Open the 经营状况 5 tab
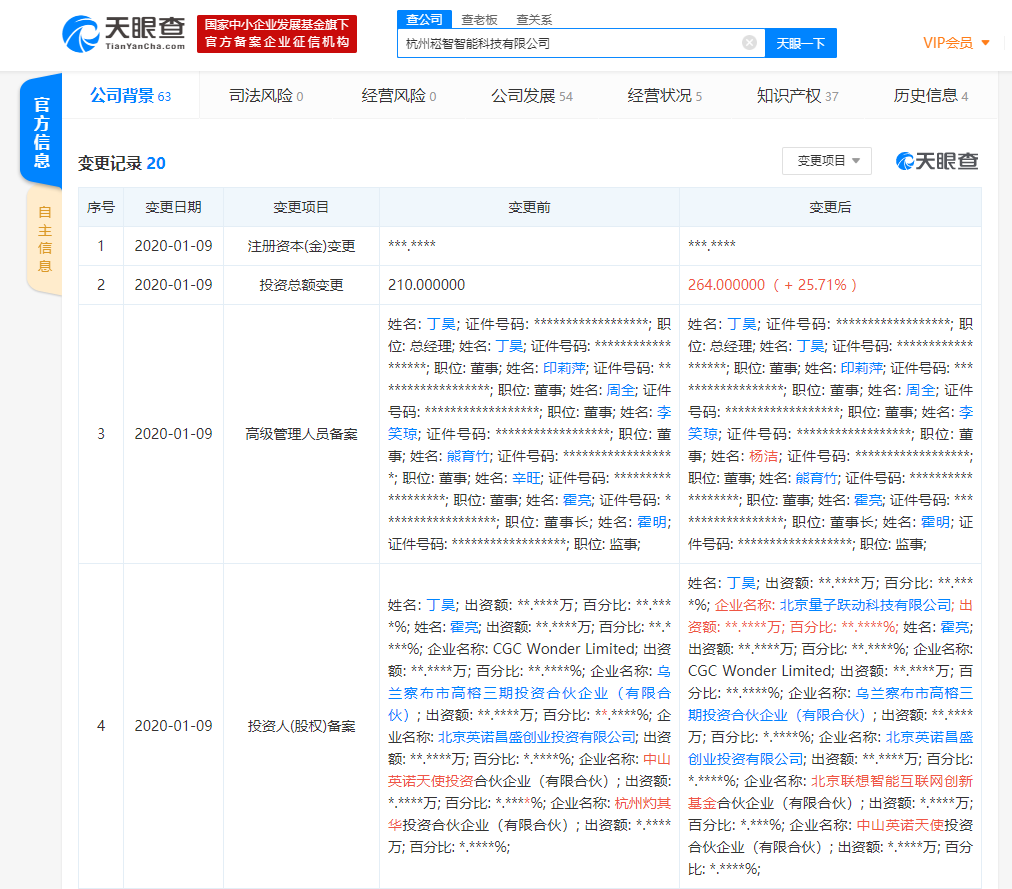 pos(665,96)
